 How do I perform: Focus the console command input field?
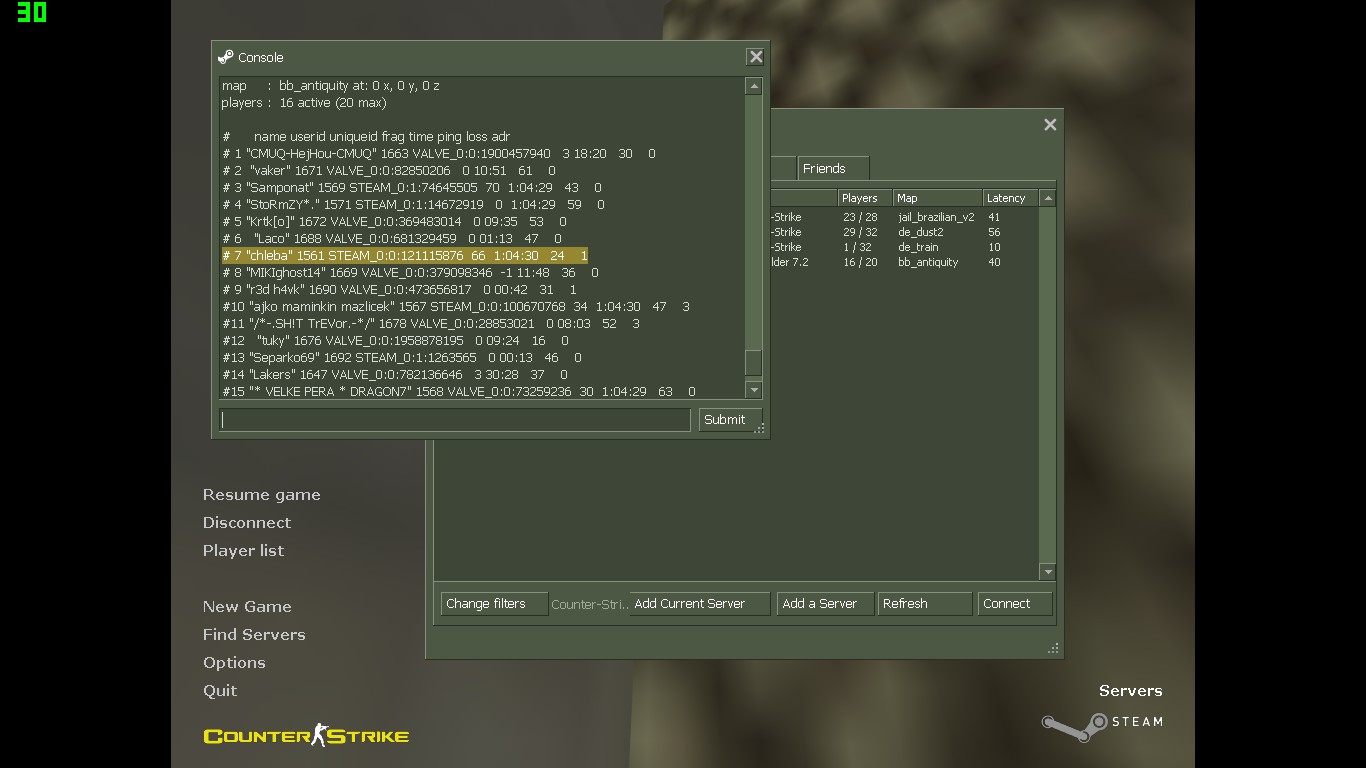point(455,420)
